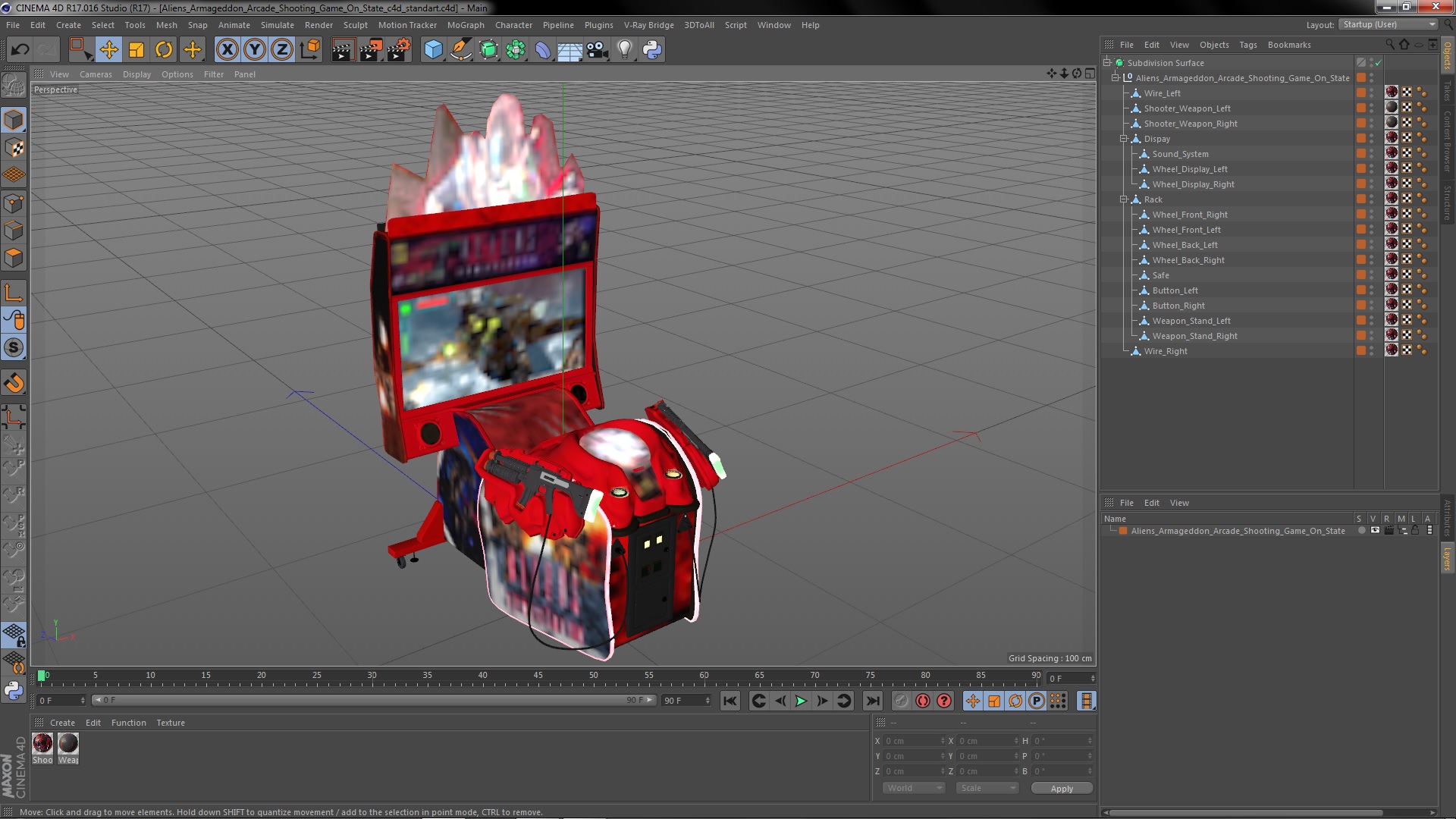Select the Weap material swatch
Screen dimensions: 1456x819
coord(68,743)
